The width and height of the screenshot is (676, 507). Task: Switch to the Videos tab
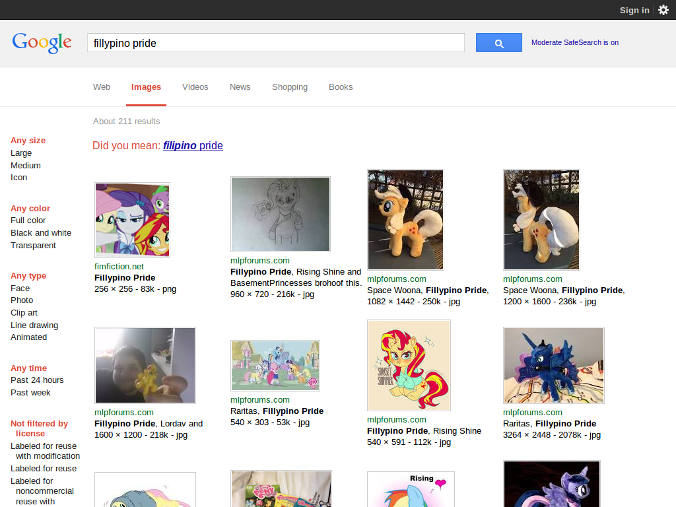(195, 87)
